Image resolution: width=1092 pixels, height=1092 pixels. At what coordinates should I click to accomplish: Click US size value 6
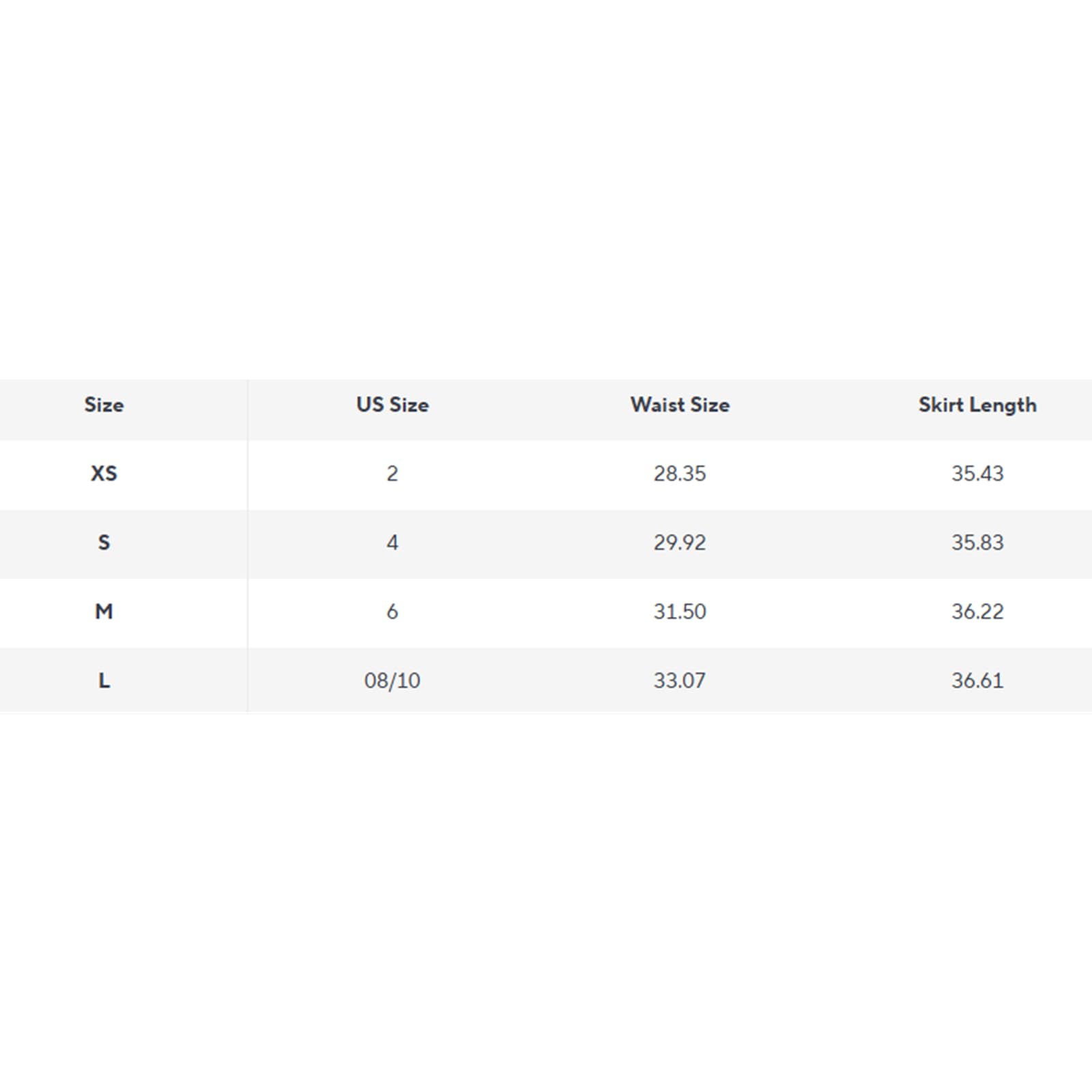[x=392, y=612]
